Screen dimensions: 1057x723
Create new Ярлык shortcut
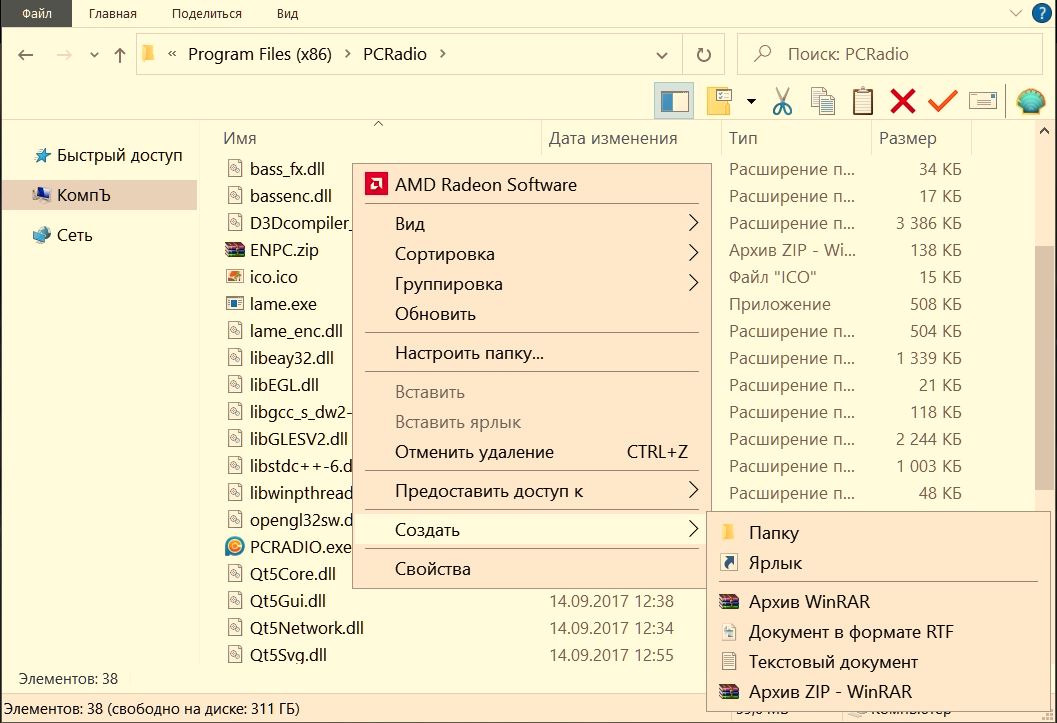[x=878, y=563]
